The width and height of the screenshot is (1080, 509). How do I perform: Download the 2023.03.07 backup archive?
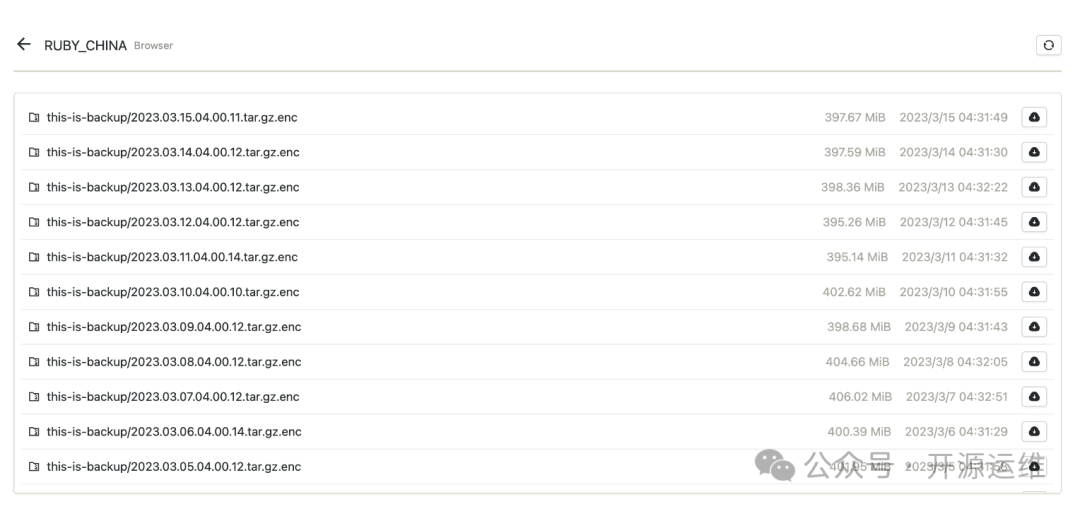1034,396
